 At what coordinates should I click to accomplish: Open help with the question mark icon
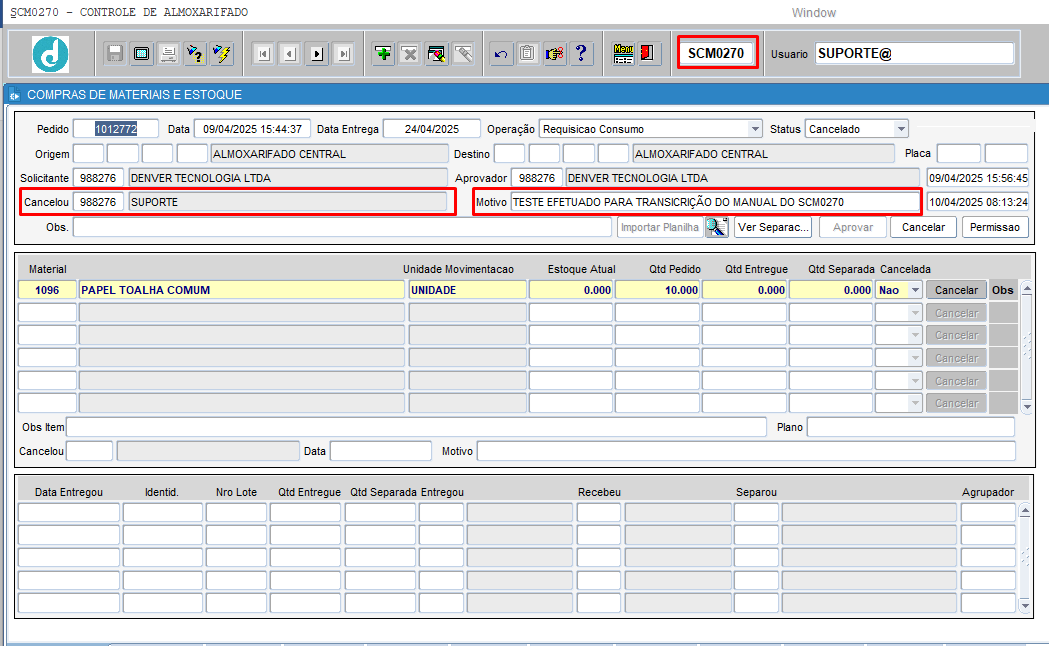581,54
